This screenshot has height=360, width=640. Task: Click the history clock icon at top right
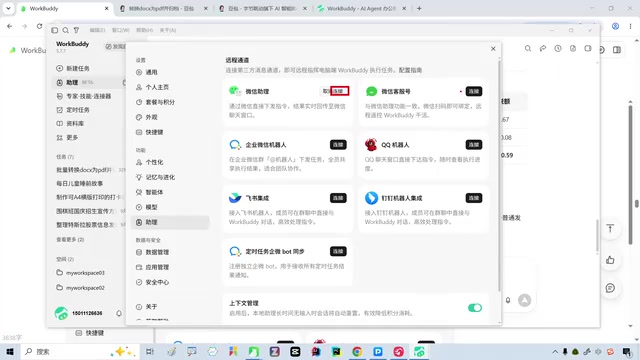point(558,49)
